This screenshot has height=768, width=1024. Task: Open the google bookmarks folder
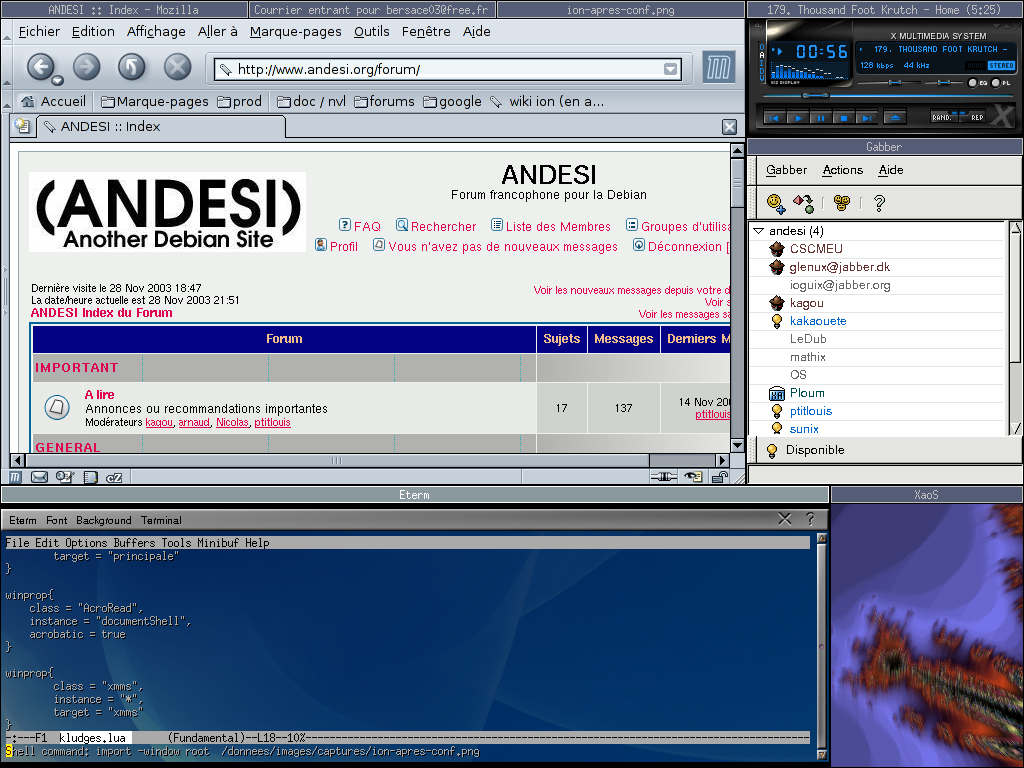[x=452, y=101]
